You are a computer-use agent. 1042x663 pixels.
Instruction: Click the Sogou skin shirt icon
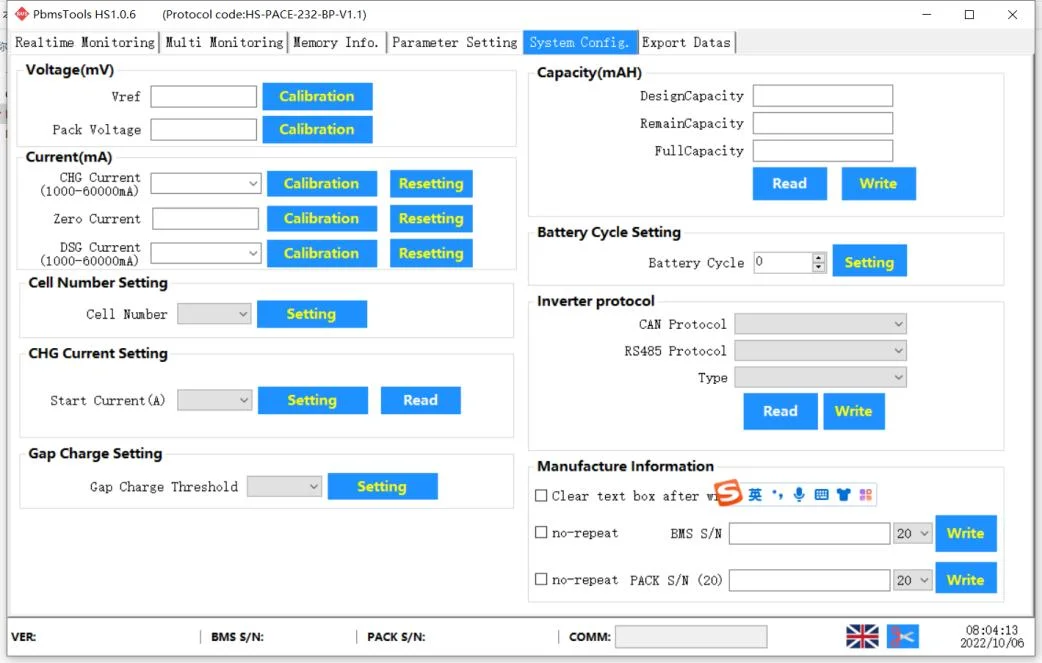click(x=843, y=495)
